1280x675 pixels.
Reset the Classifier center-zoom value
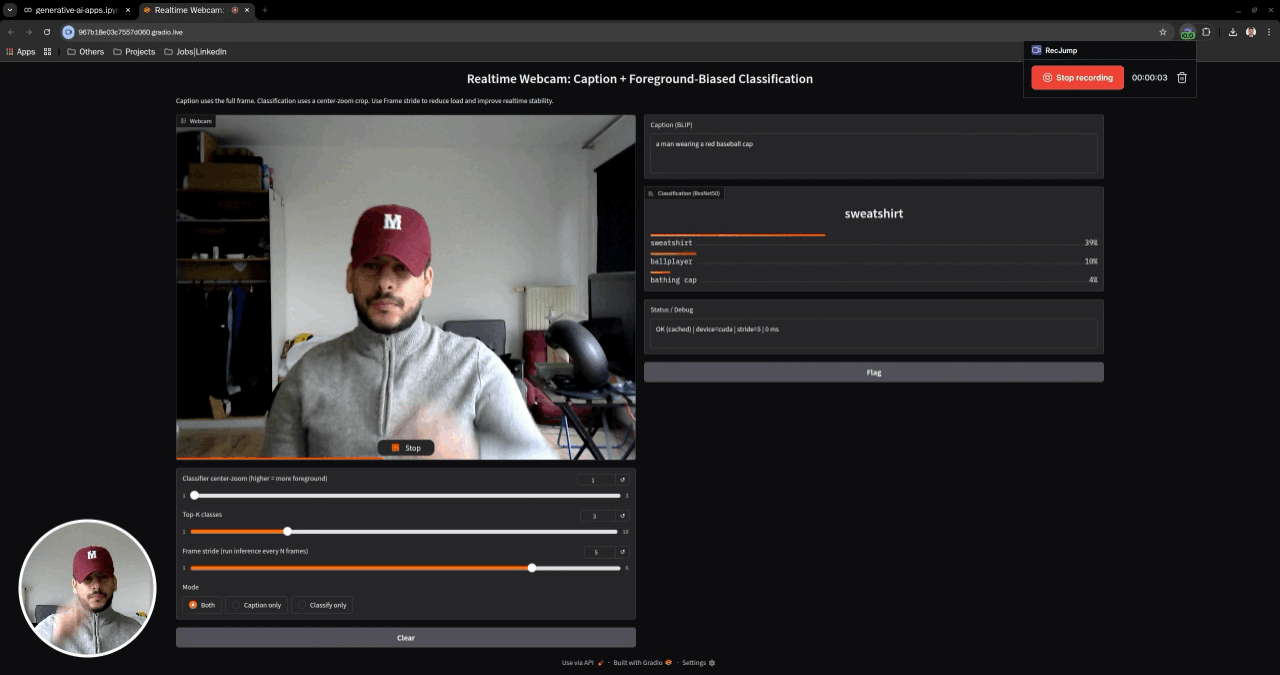pos(622,480)
